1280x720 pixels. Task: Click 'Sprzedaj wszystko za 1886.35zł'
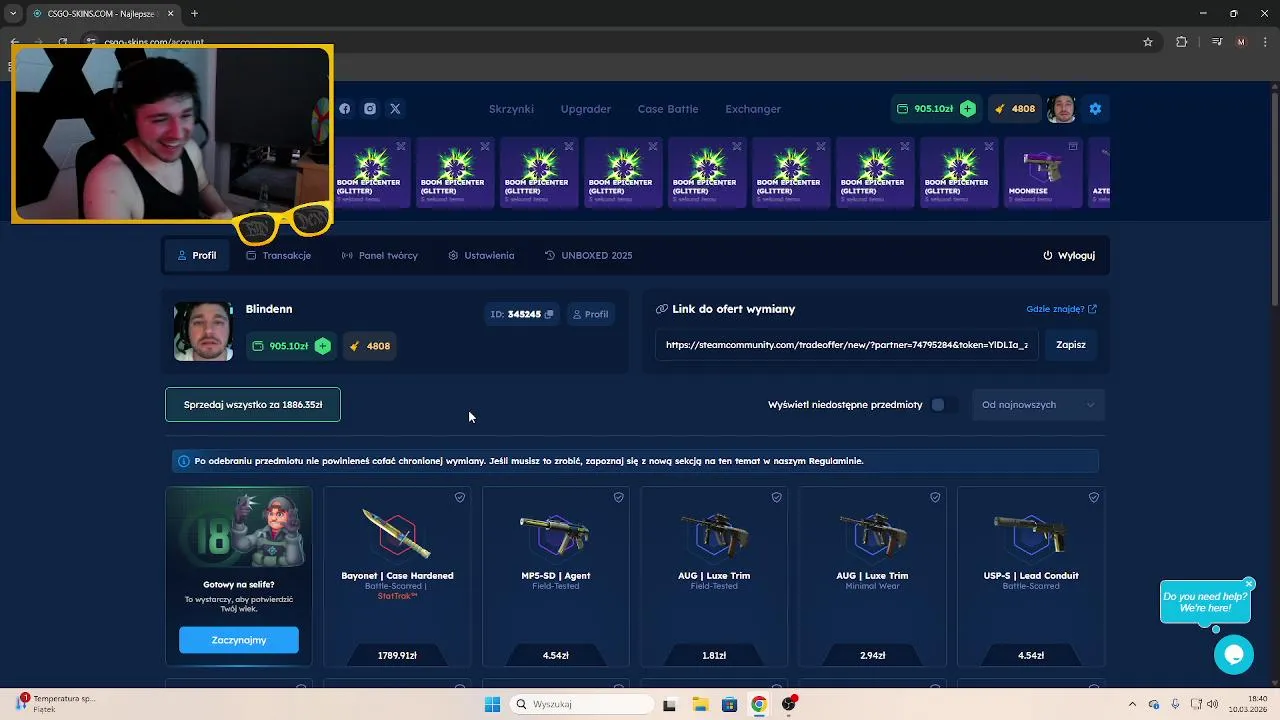[253, 405]
